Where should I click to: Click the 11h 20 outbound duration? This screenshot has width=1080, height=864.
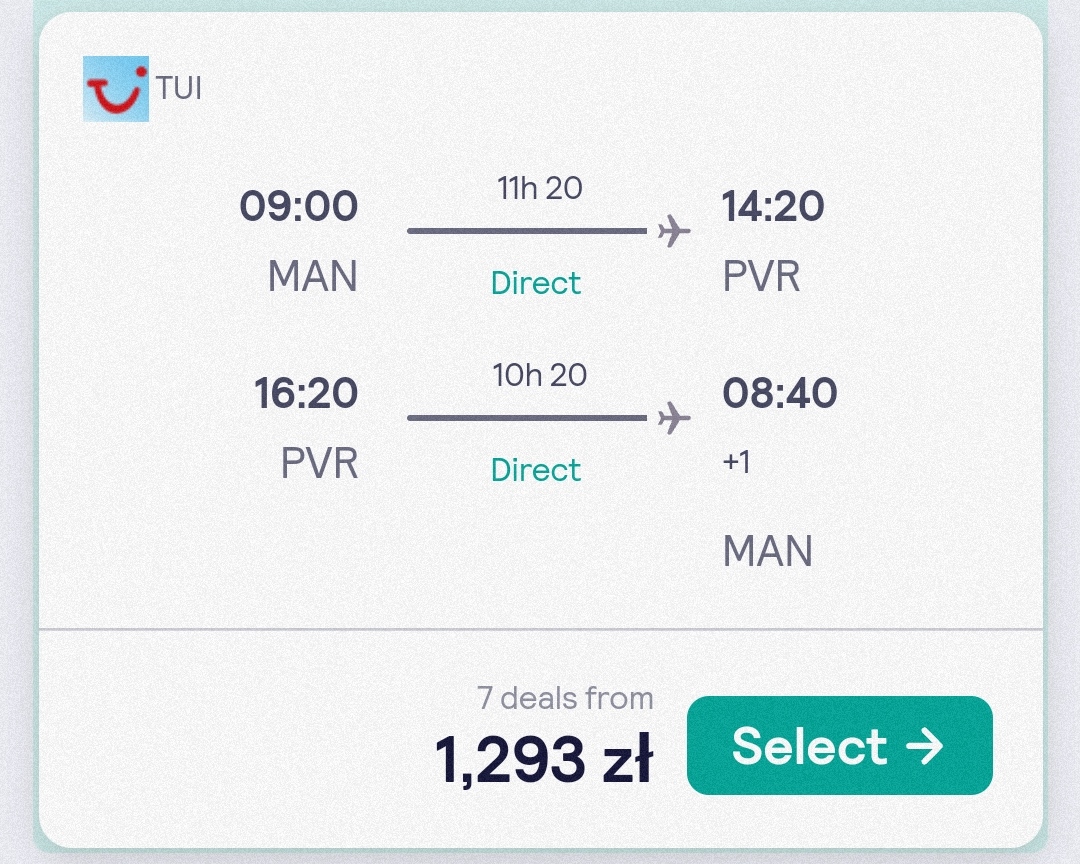[540, 188]
